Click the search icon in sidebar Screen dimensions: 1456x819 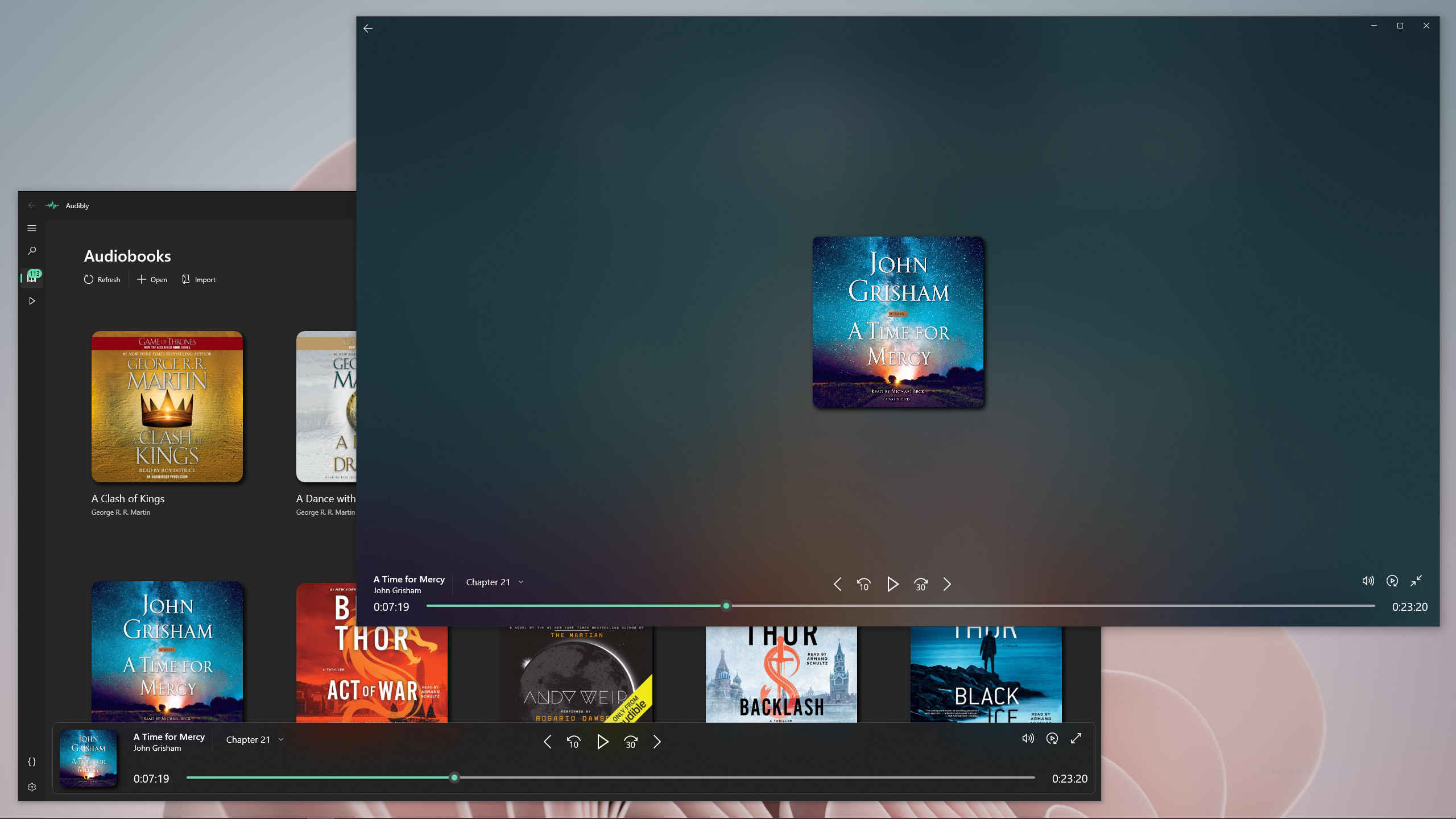tap(32, 251)
